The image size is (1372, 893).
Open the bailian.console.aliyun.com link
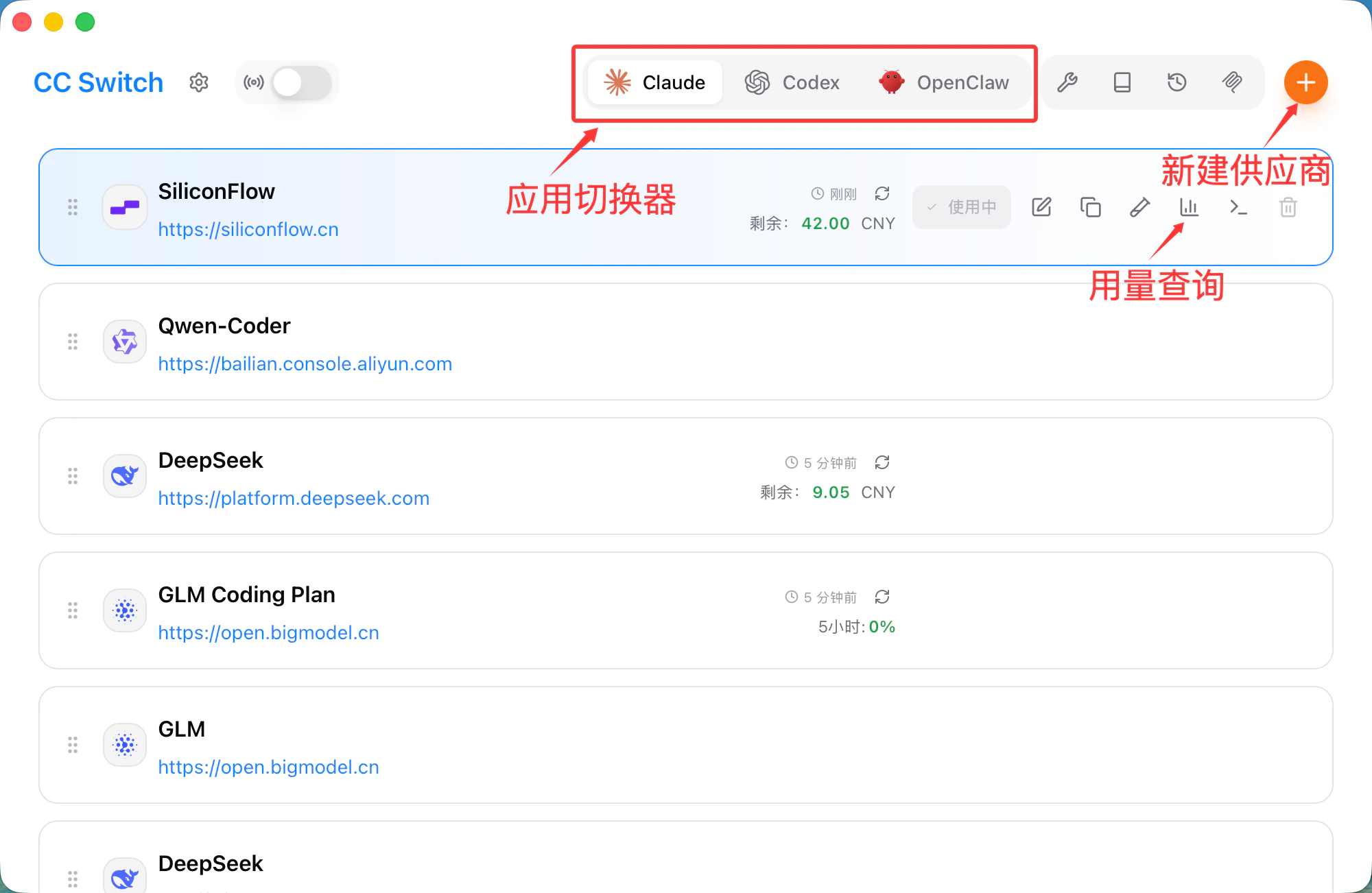(305, 364)
